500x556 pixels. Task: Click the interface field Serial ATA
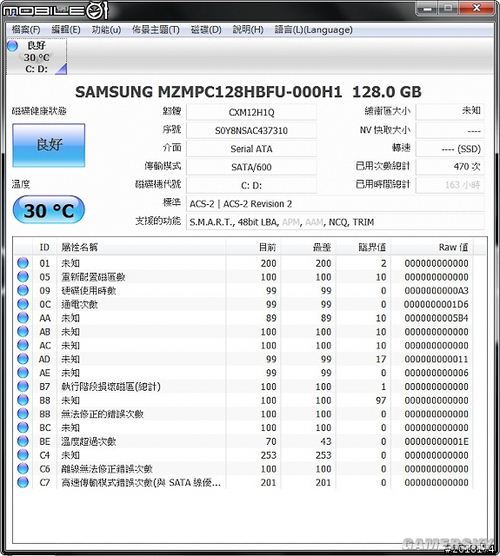tap(251, 149)
